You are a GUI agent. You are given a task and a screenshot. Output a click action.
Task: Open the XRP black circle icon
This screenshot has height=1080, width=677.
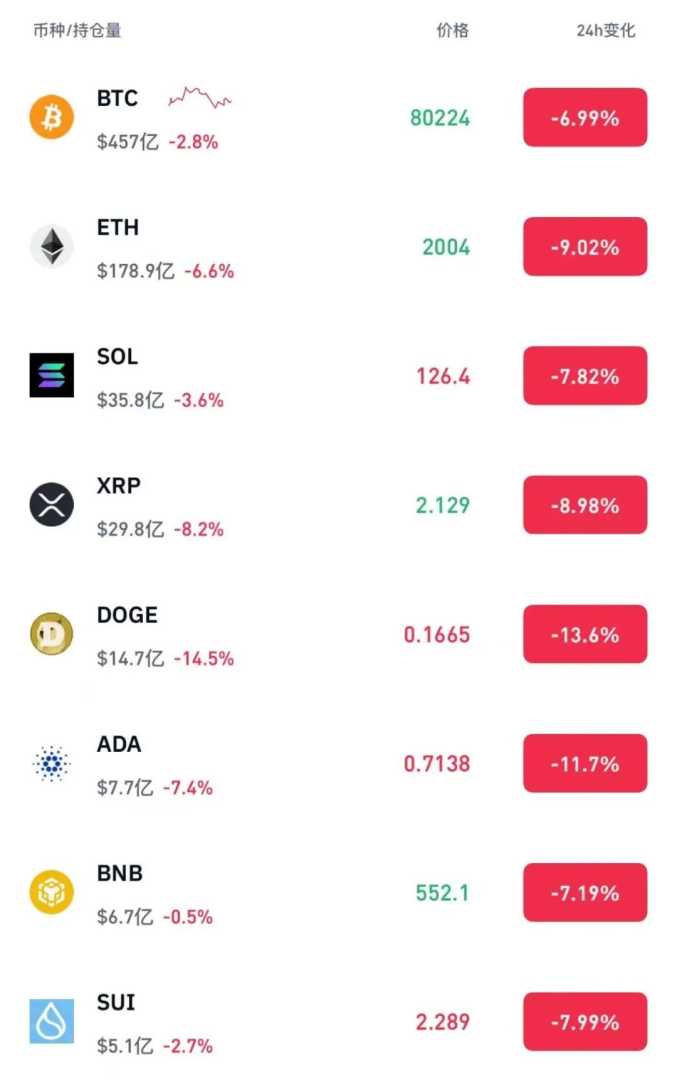51,505
